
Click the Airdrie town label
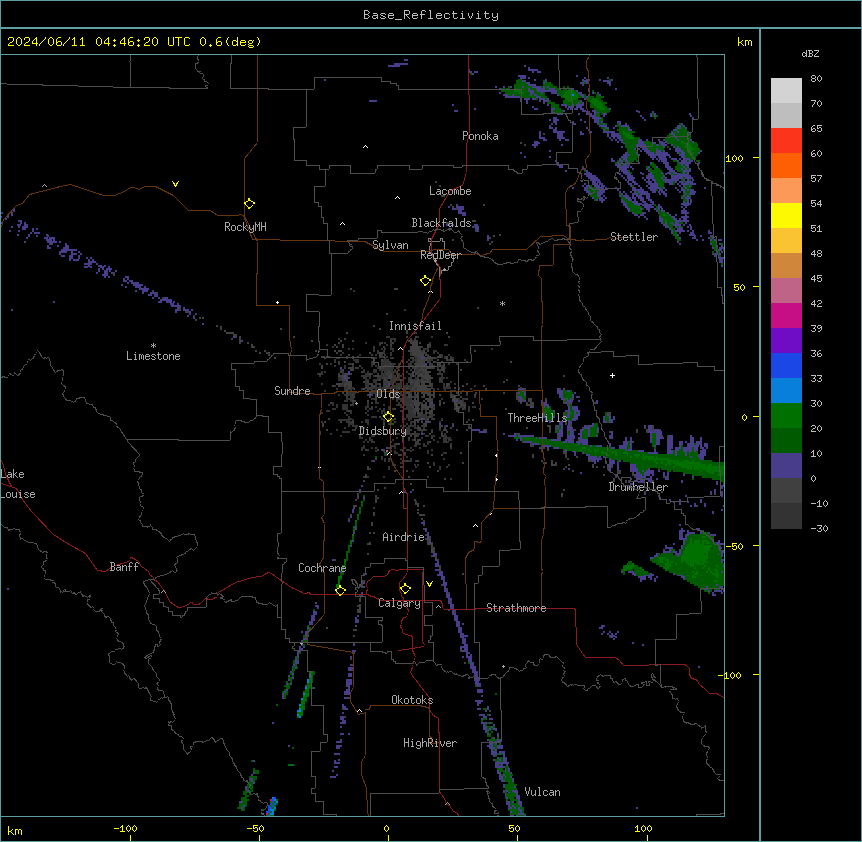404,537
